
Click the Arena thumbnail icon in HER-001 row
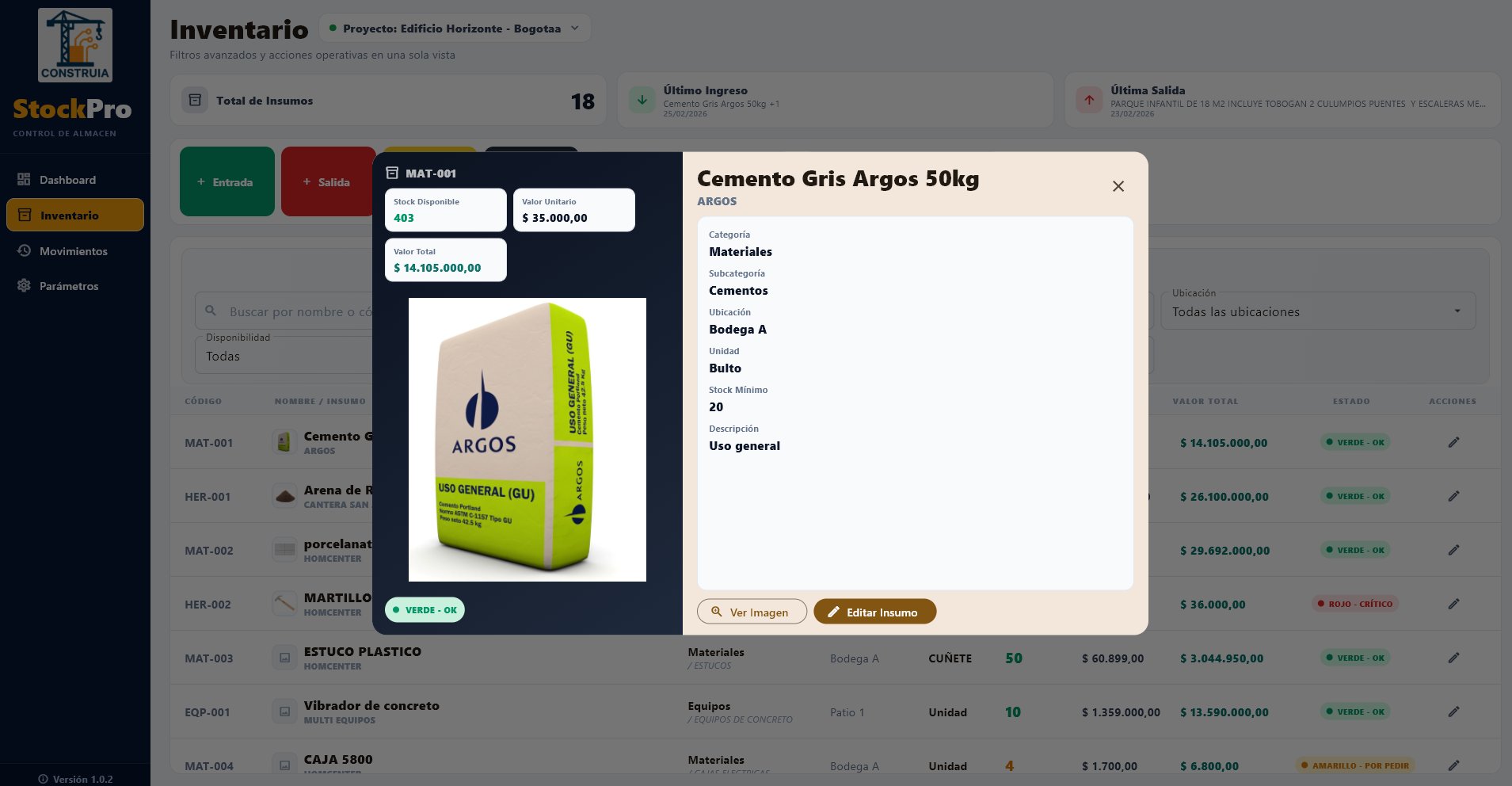284,496
